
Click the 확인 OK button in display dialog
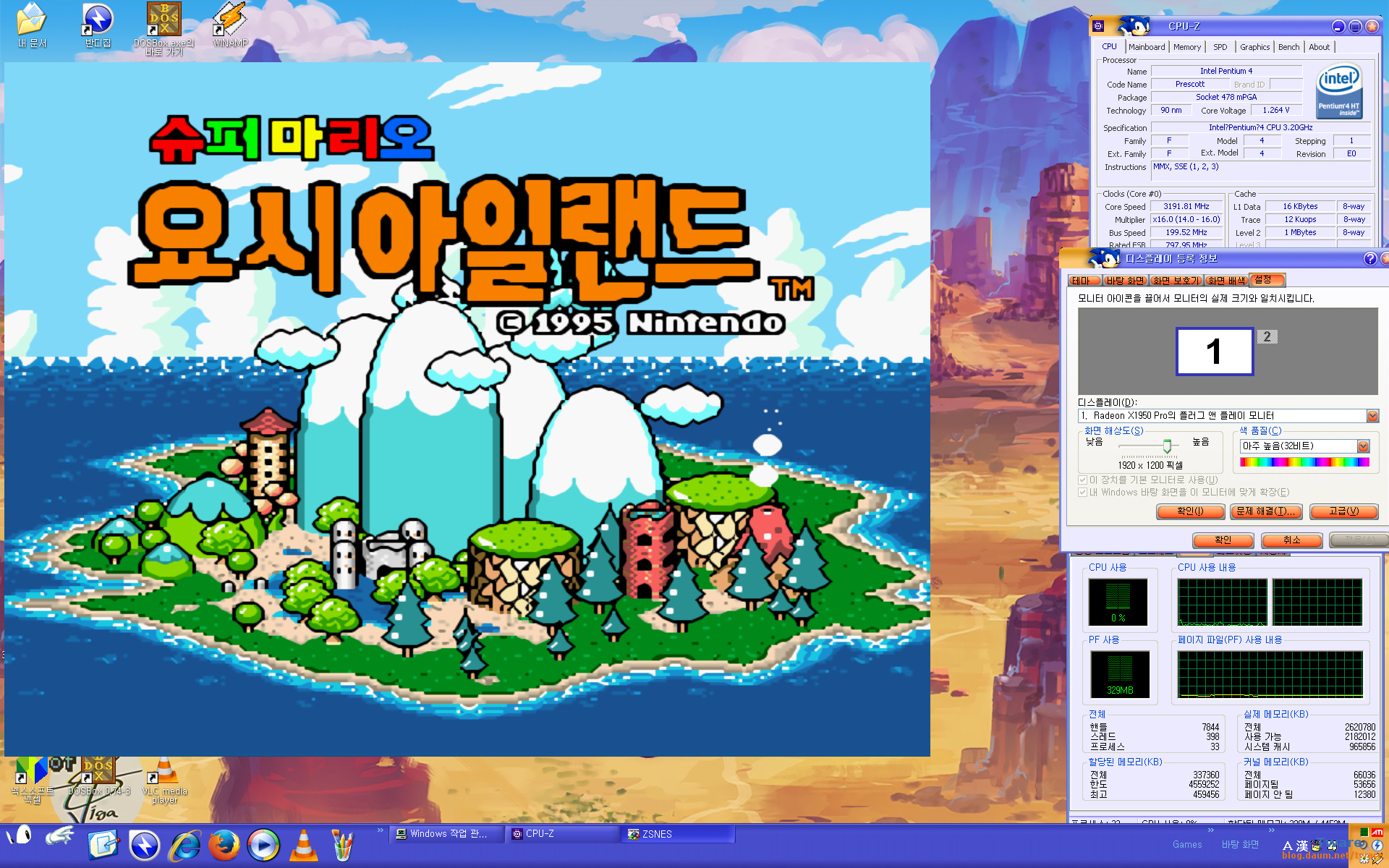coord(1223,540)
